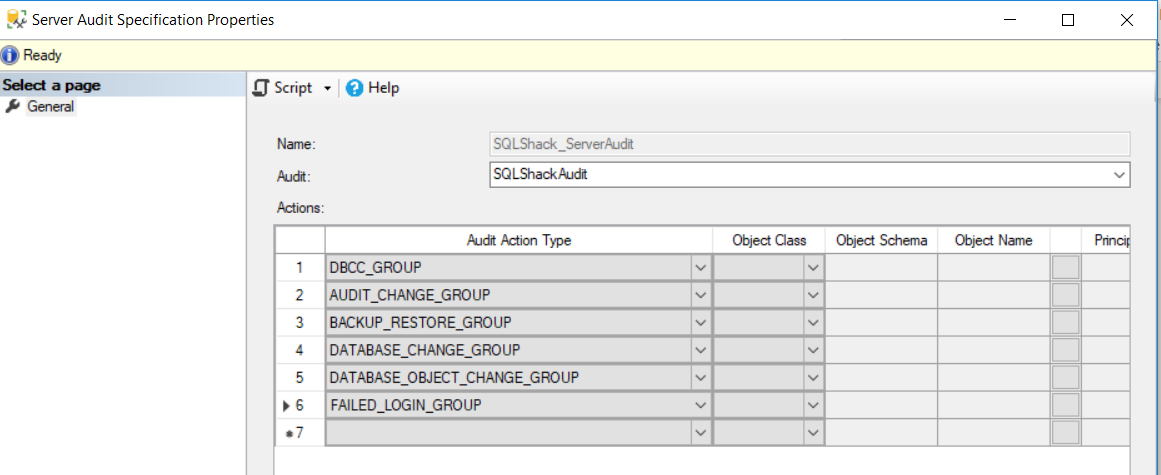
Task: Open Object Class dropdown for row 1
Action: [813, 268]
